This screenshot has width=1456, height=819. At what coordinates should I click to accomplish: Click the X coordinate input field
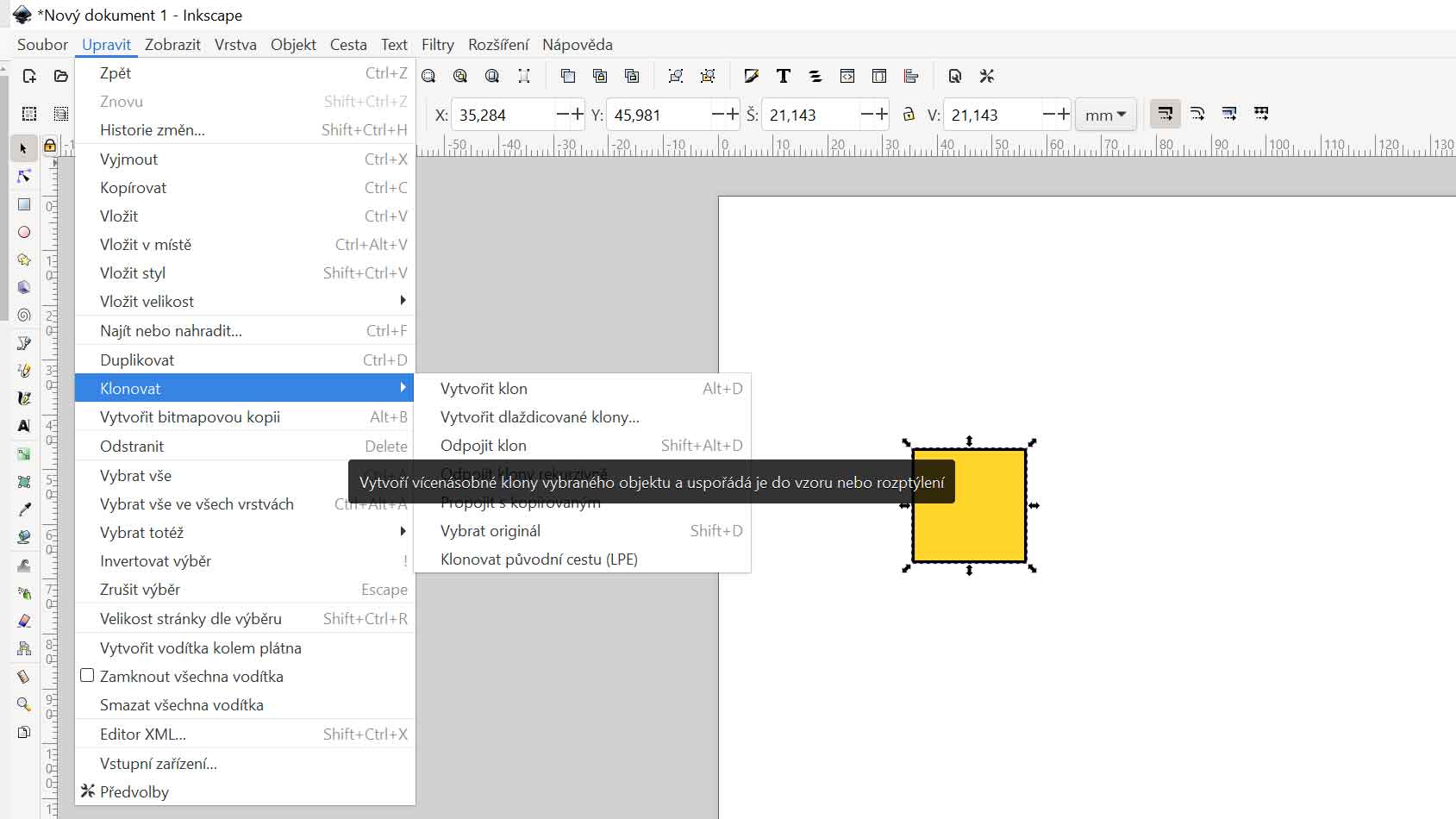504,115
